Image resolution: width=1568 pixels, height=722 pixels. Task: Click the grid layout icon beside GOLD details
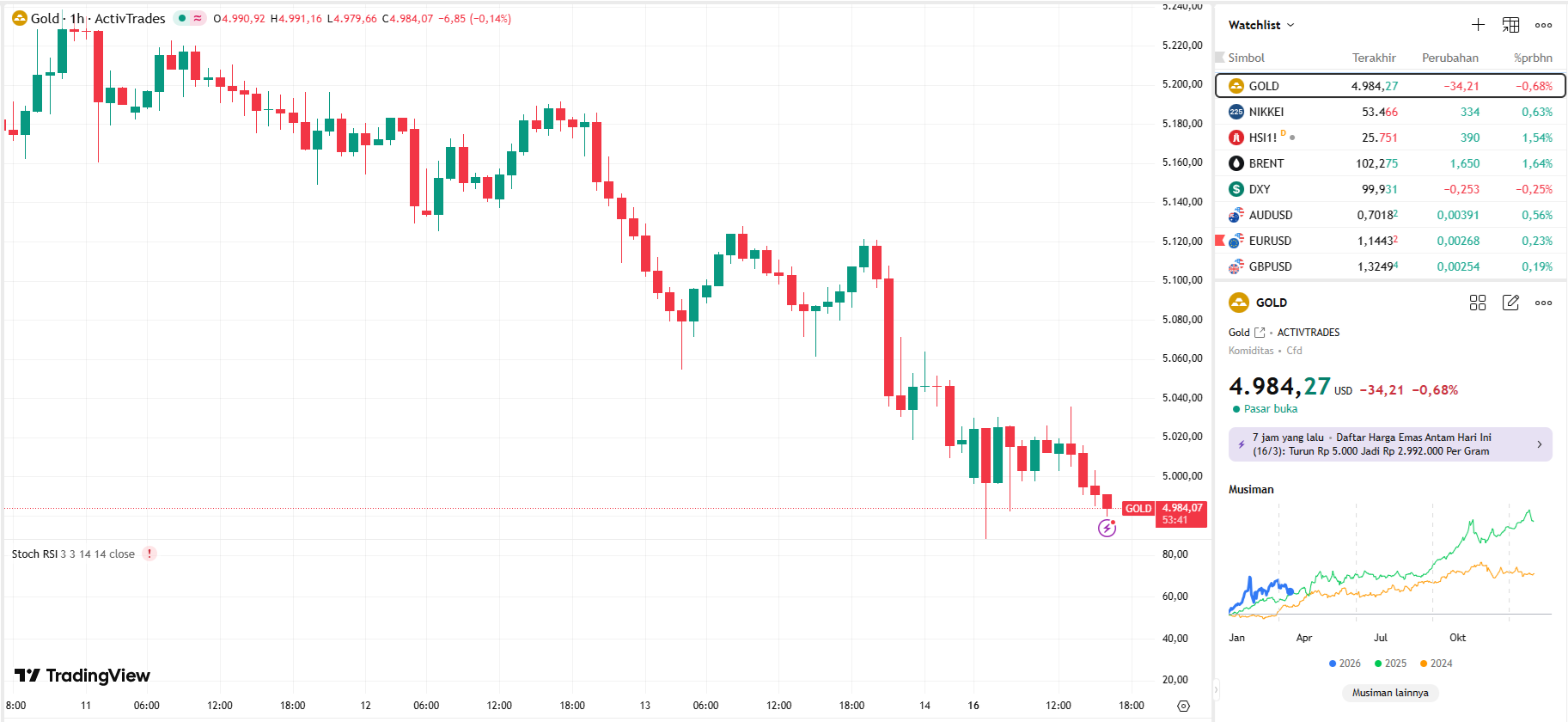click(x=1478, y=303)
